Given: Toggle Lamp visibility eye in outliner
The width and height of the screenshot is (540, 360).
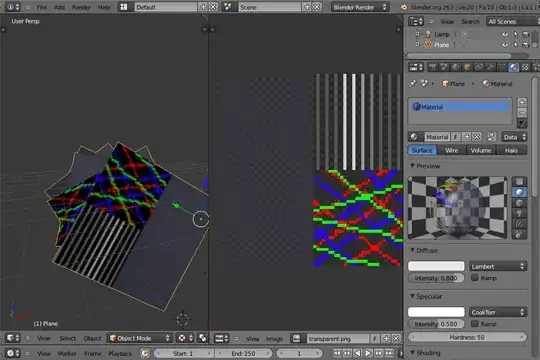Looking at the screenshot, I should click(x=505, y=34).
